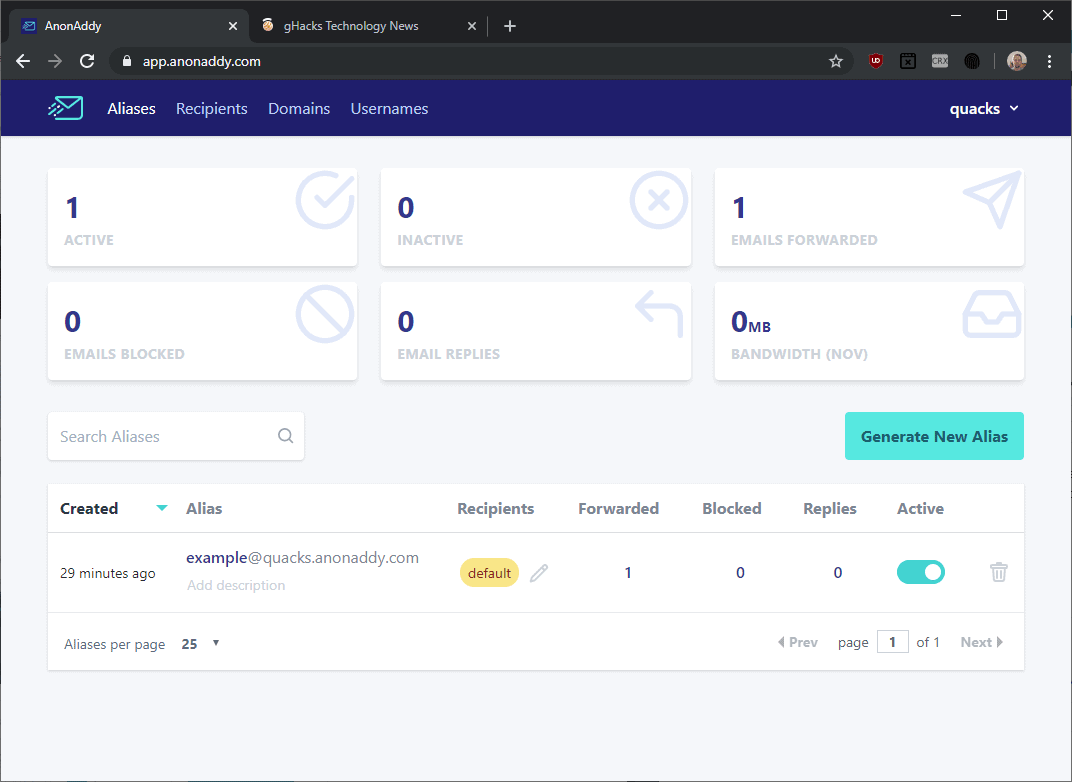
Task: Click the pencil icon to edit recipients
Action: point(539,573)
